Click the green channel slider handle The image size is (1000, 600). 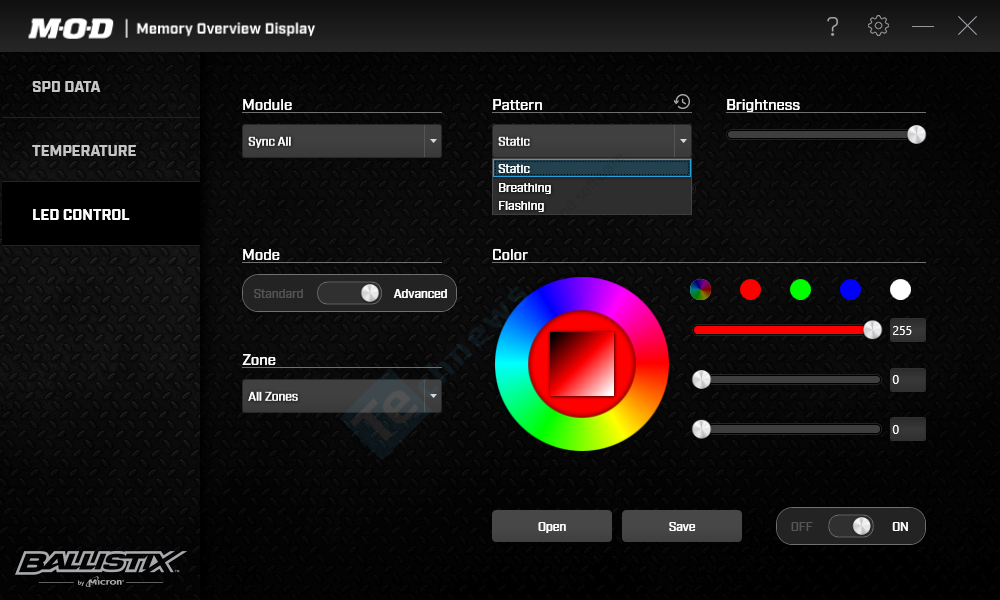click(x=702, y=379)
